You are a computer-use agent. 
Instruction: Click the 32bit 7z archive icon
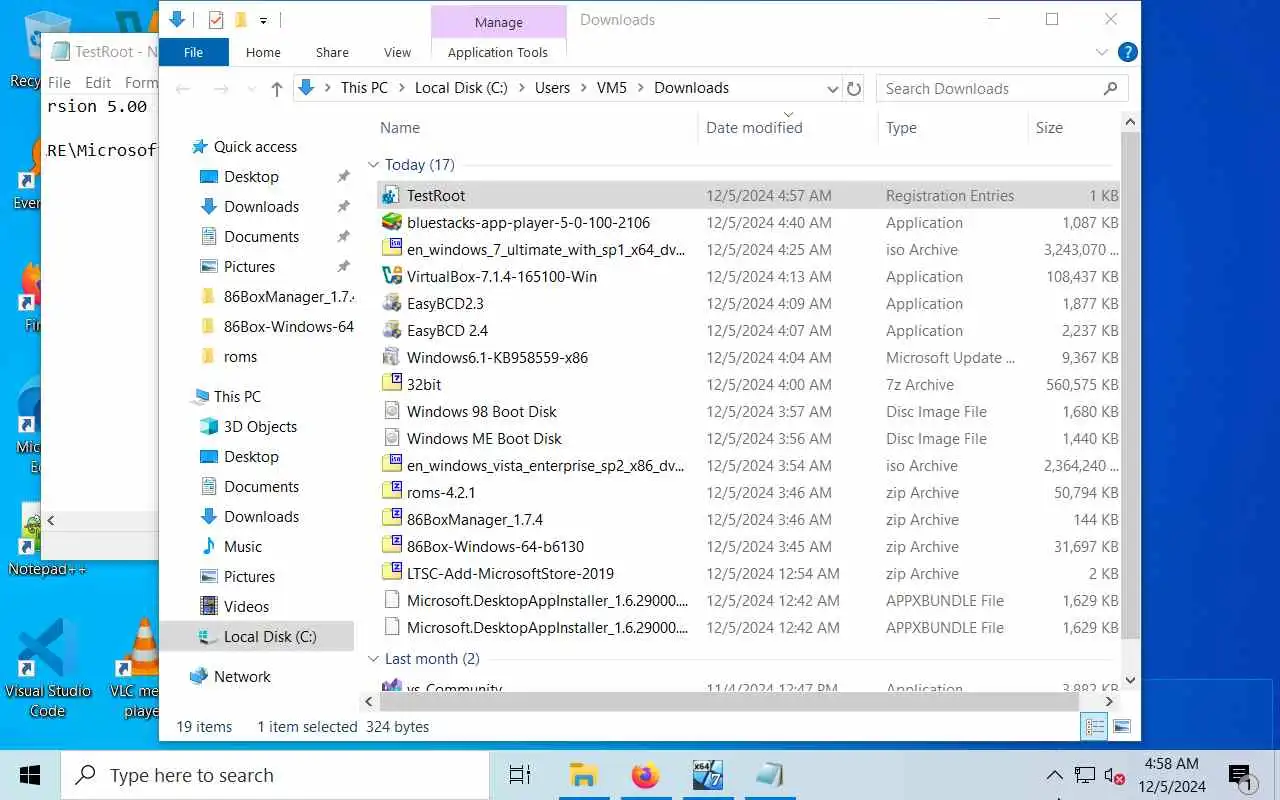(x=391, y=385)
